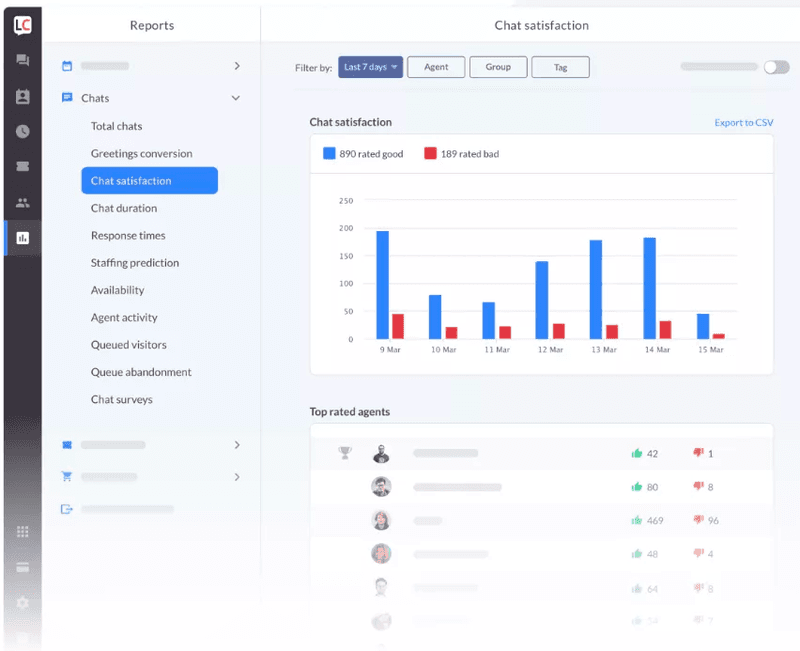Screen dimensions: 800x651
Task: Click the clock icon in the left rail
Action: point(22,130)
